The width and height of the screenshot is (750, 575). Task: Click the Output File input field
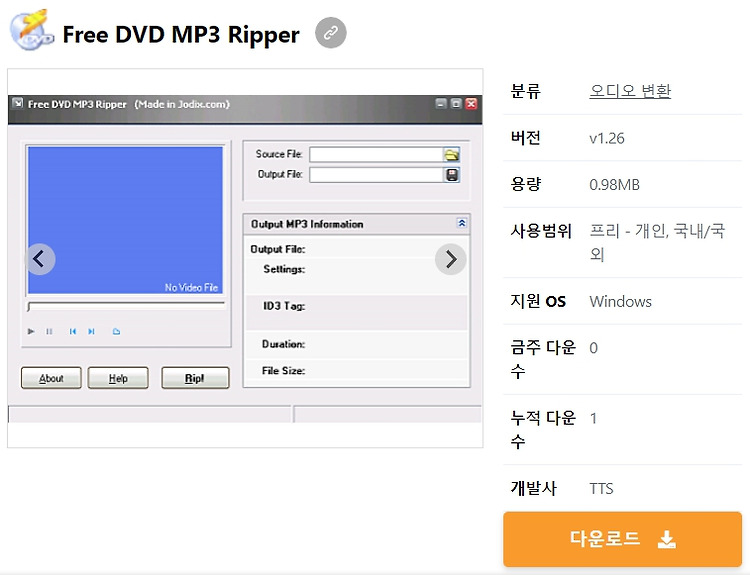(x=376, y=175)
